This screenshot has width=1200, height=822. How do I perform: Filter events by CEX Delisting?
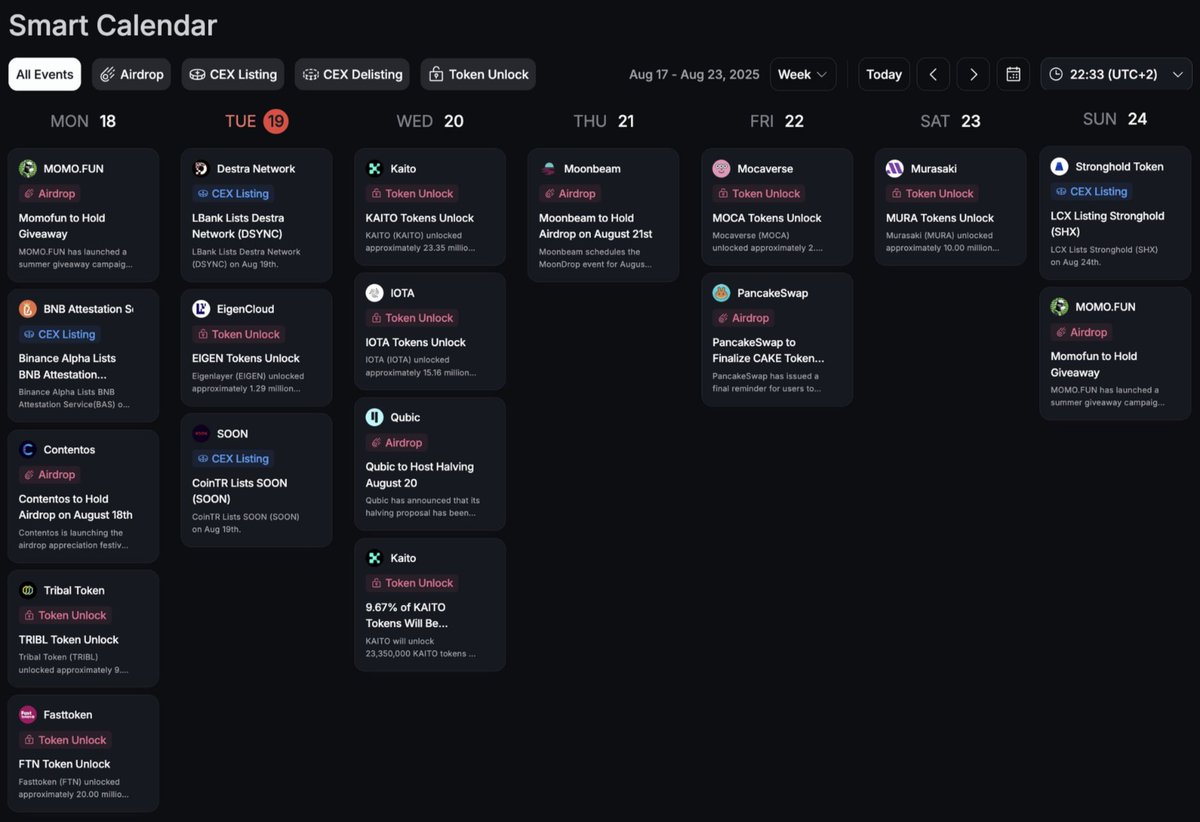(x=352, y=74)
